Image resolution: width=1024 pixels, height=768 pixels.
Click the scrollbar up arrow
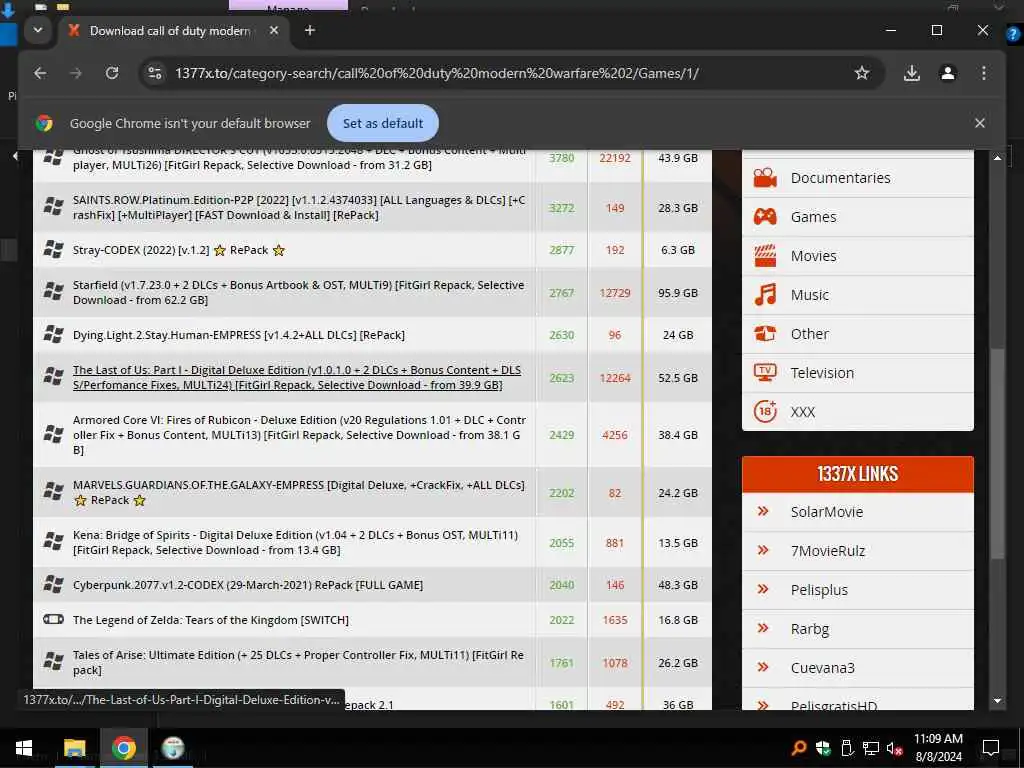[997, 158]
